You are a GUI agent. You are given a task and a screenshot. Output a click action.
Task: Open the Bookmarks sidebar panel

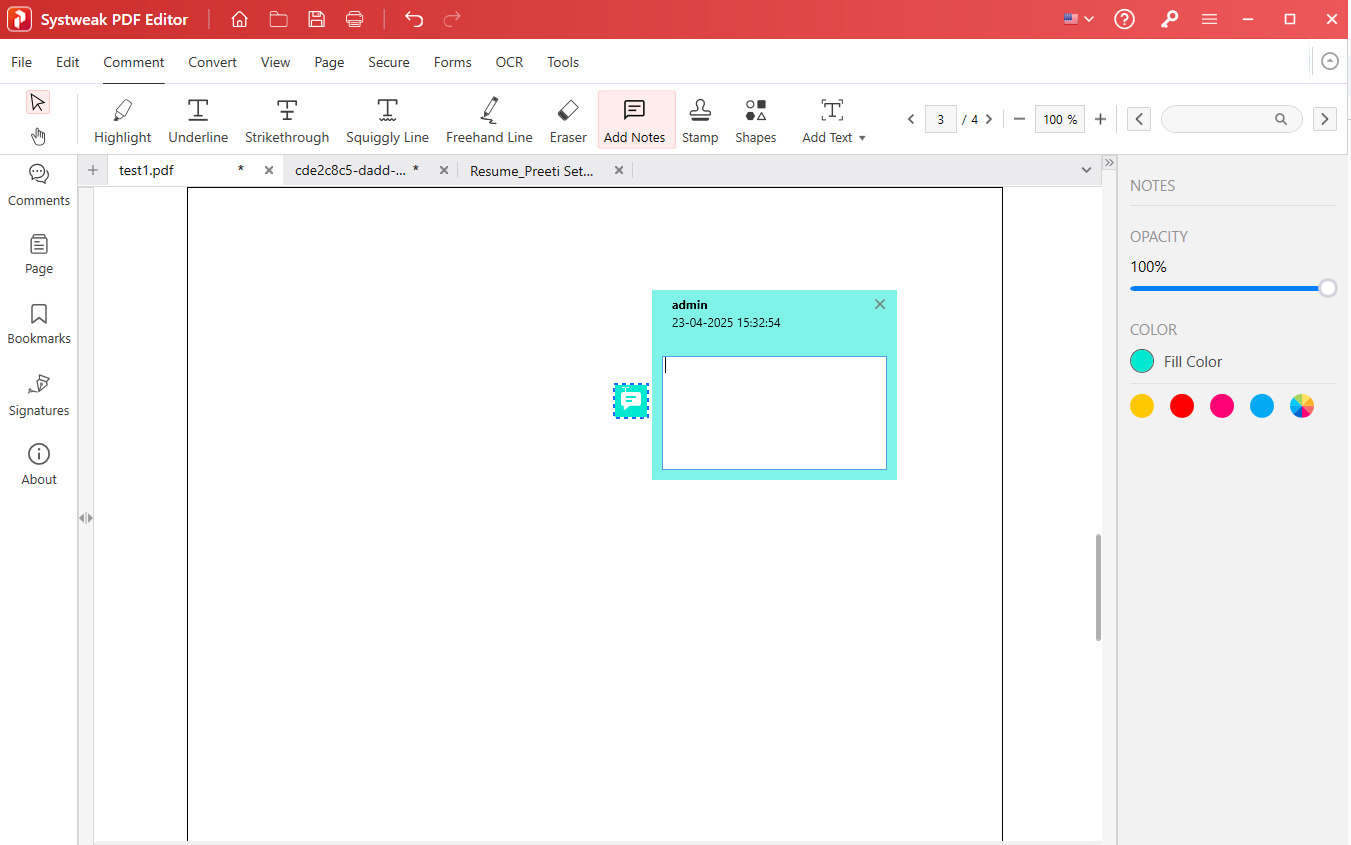(x=39, y=324)
